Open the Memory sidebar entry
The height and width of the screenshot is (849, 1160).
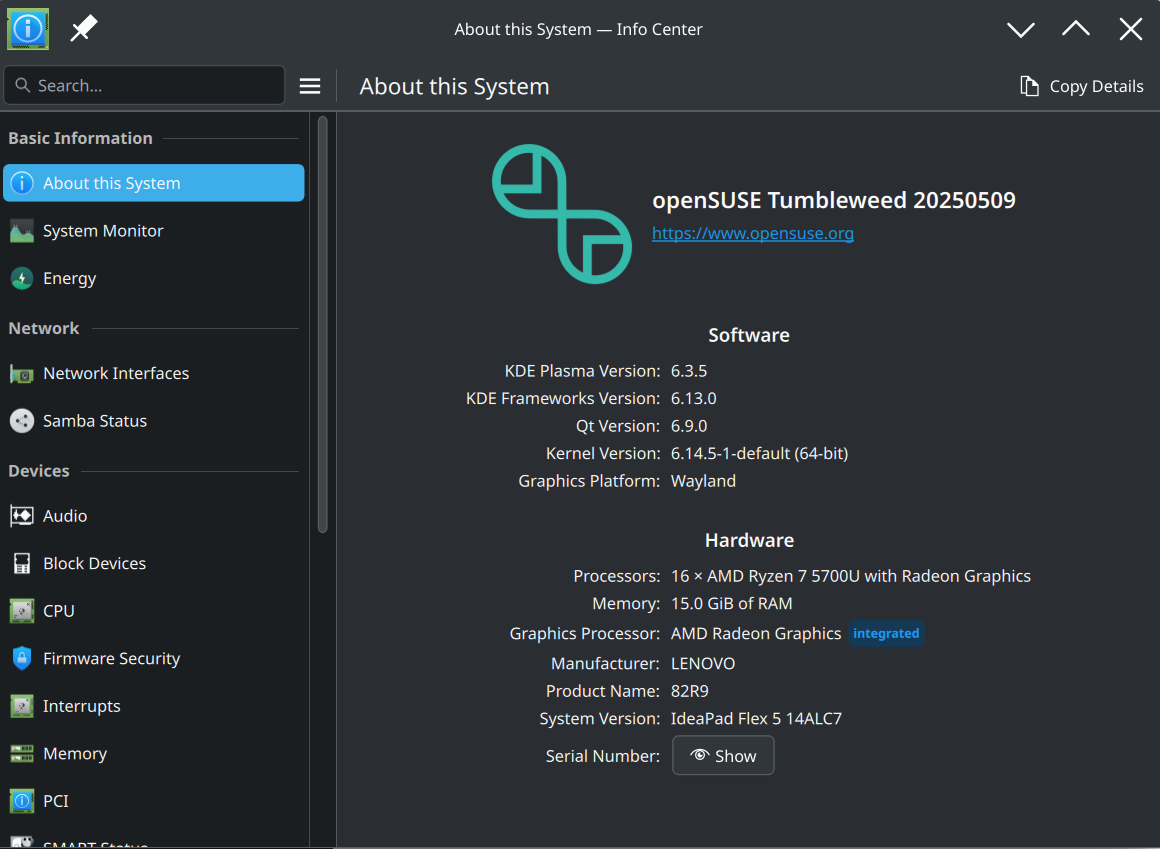154,754
